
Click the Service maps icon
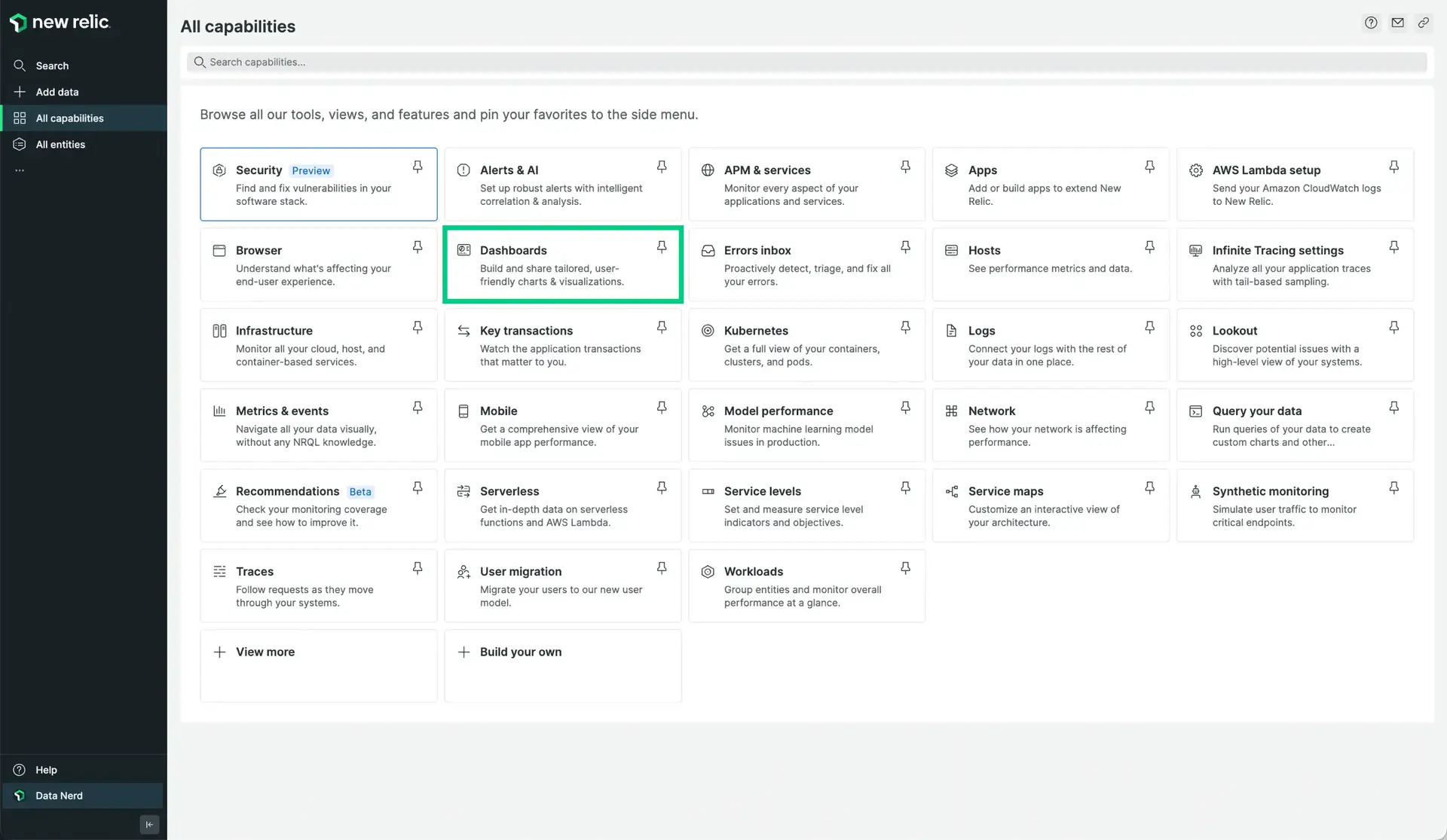click(952, 491)
